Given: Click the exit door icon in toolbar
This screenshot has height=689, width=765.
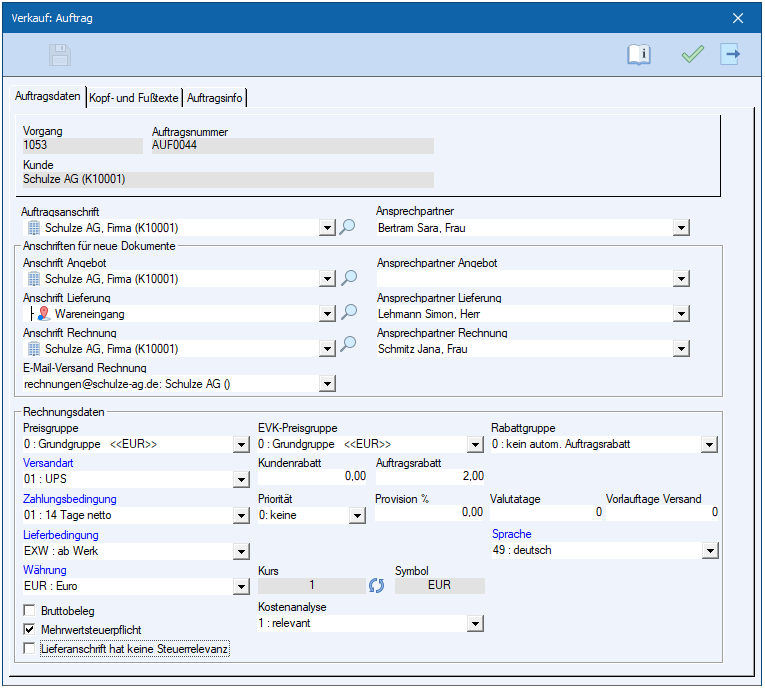Looking at the screenshot, I should [x=730, y=55].
